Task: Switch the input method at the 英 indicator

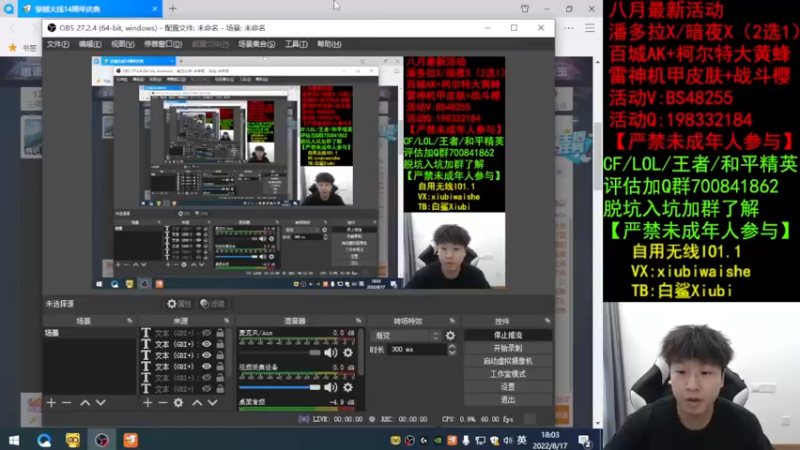Action: 521,440
